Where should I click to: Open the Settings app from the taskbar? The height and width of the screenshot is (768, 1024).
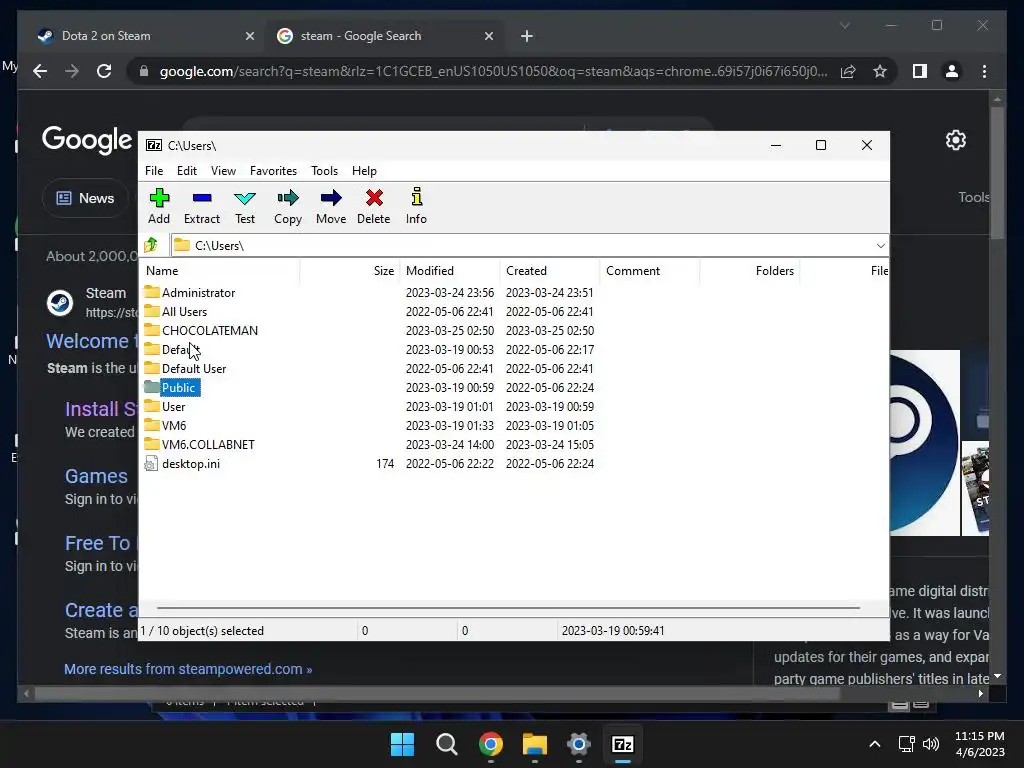[x=579, y=744]
